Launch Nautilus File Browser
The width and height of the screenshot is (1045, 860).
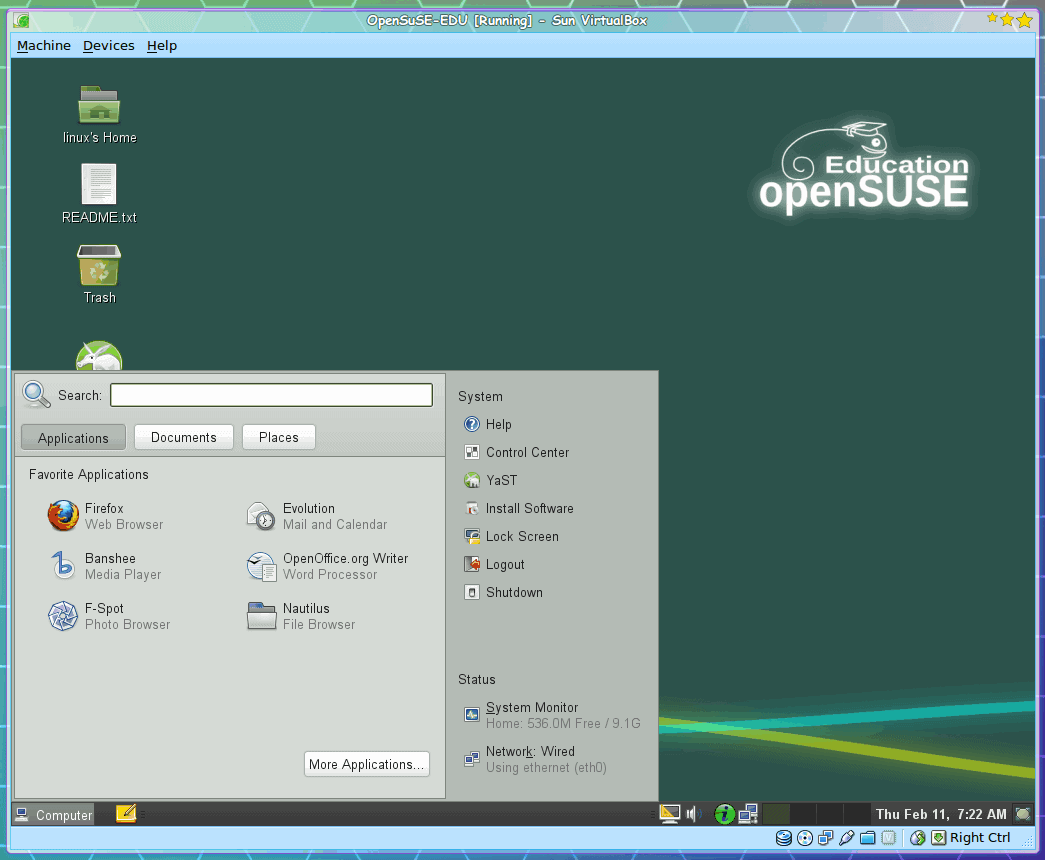click(x=301, y=616)
